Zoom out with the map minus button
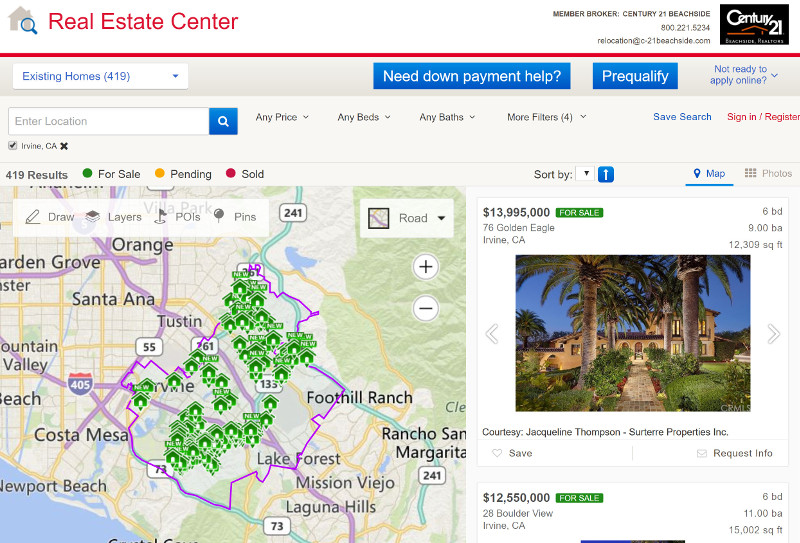The width and height of the screenshot is (800, 543). pyautogui.click(x=426, y=308)
